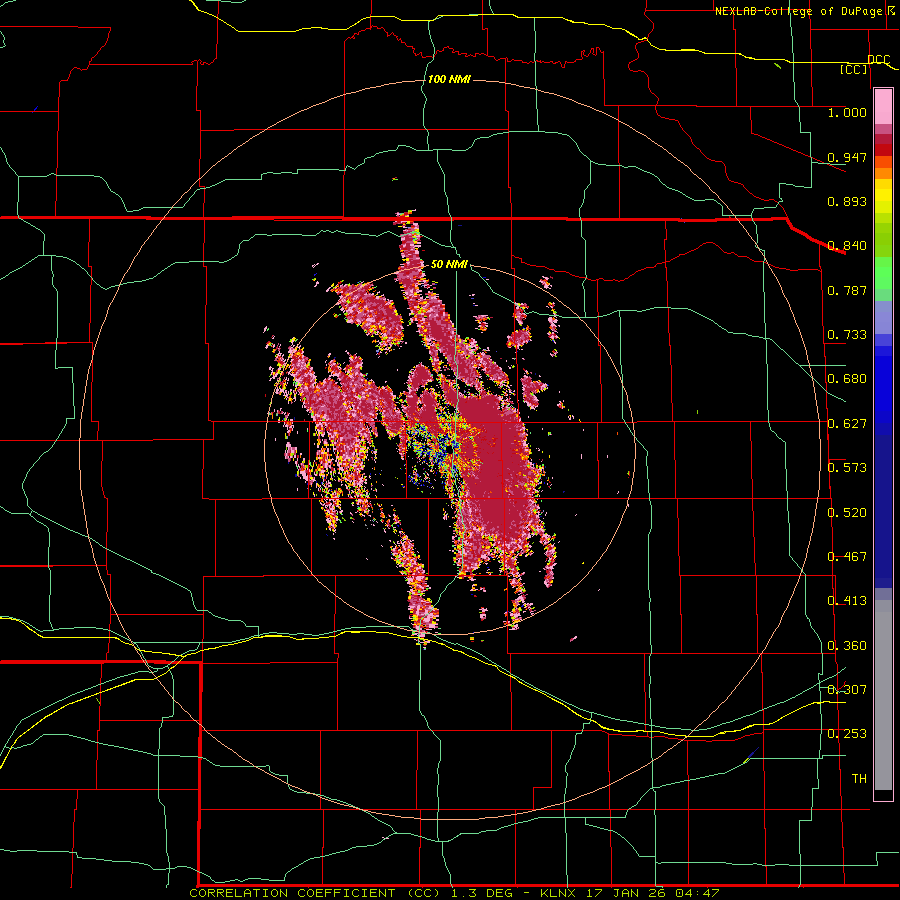
Task: Click the 100 NMI range ring label
Action: point(449,79)
